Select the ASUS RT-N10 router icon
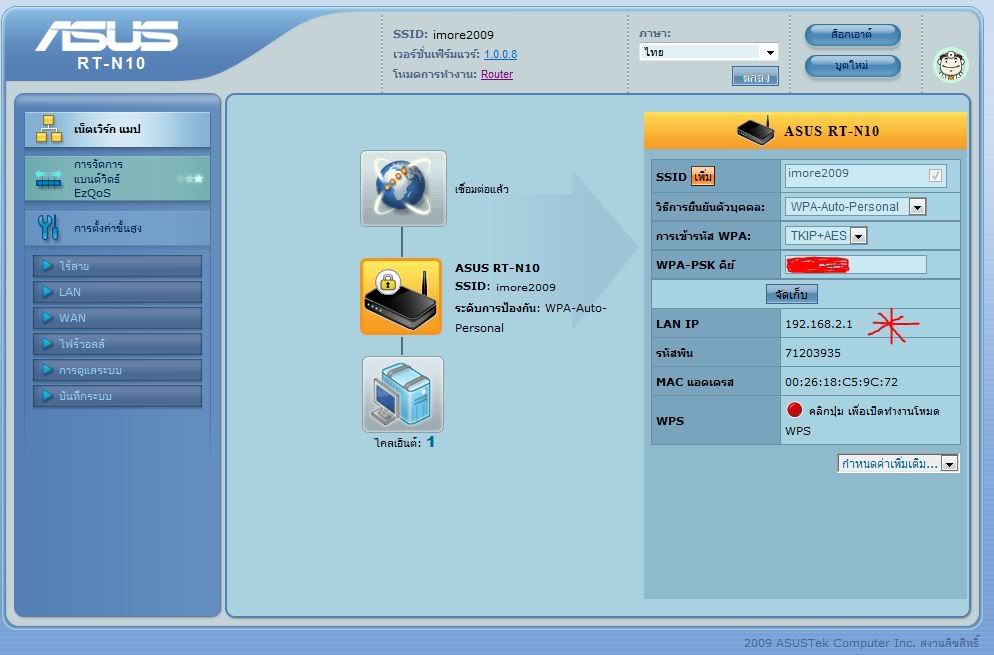The height and width of the screenshot is (655, 994). [401, 297]
